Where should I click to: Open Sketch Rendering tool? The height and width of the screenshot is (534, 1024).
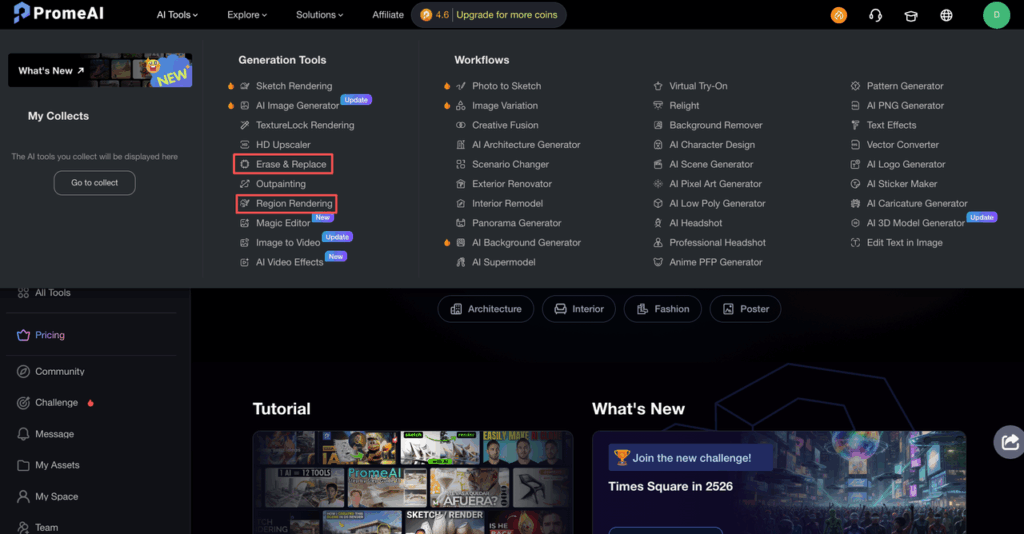294,86
